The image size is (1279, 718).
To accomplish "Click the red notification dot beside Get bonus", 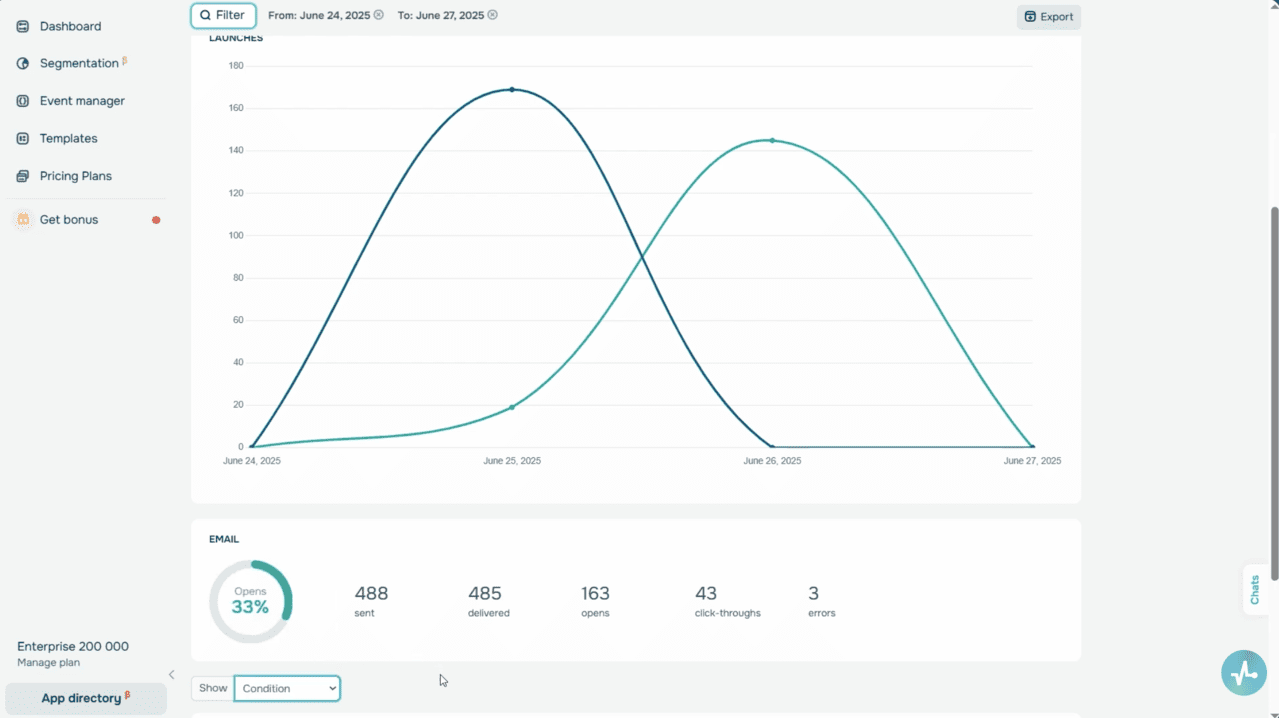I will [x=156, y=220].
